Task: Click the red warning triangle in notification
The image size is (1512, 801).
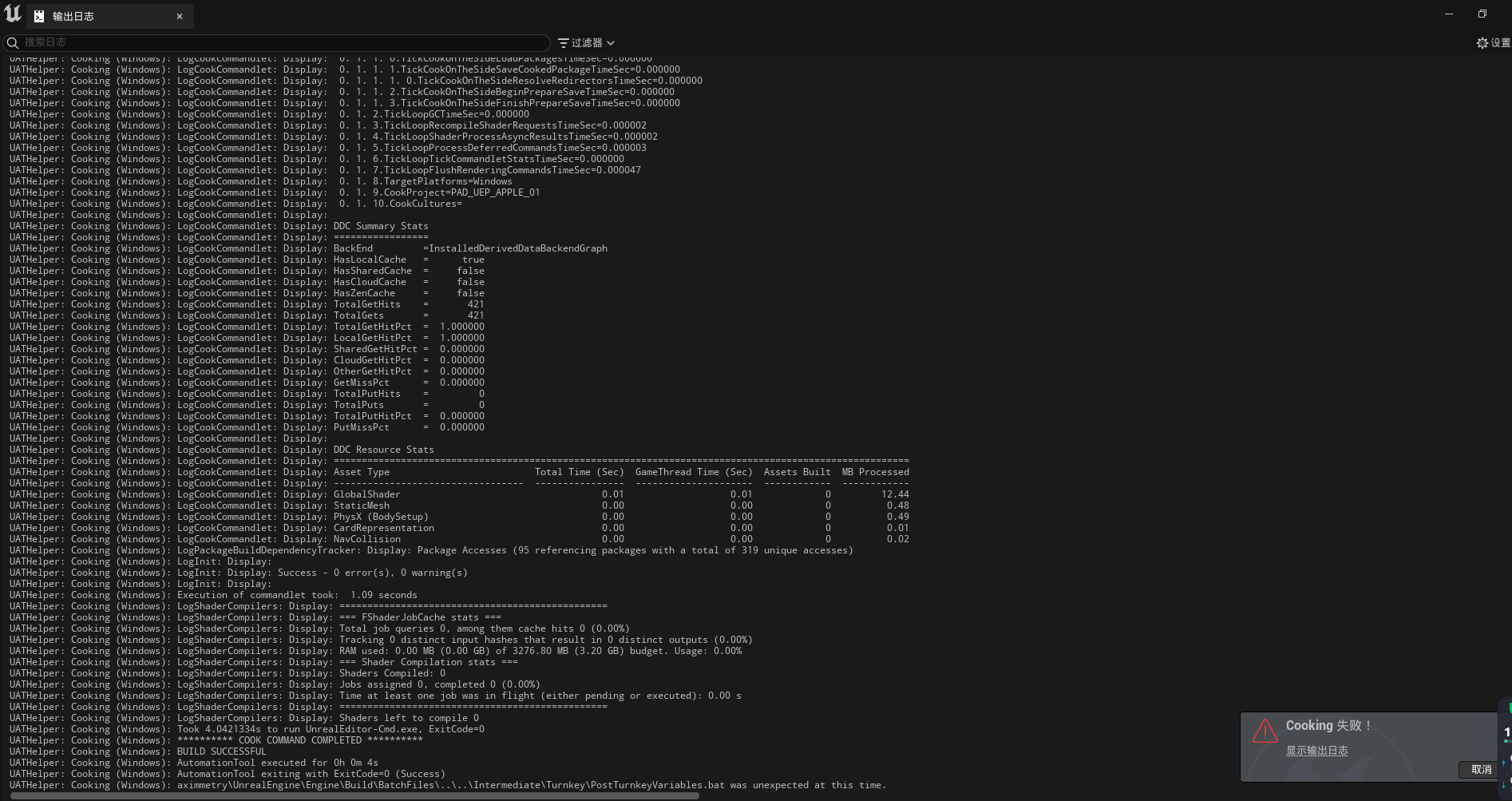Action: pos(1265,731)
